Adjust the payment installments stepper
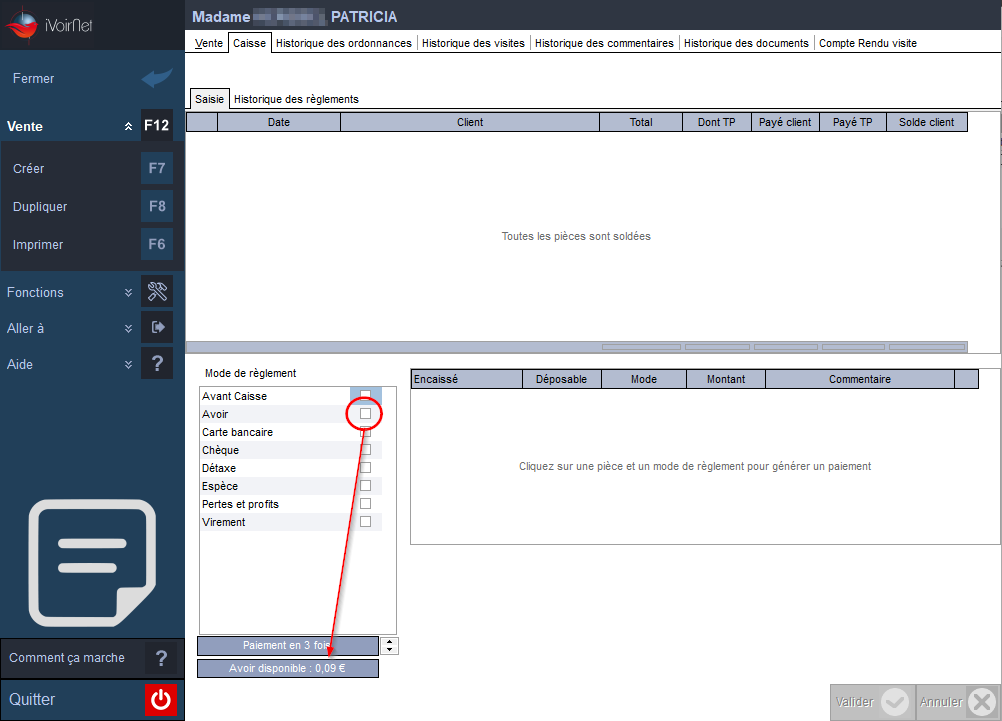Screen dimensions: 1002x721 (389, 646)
